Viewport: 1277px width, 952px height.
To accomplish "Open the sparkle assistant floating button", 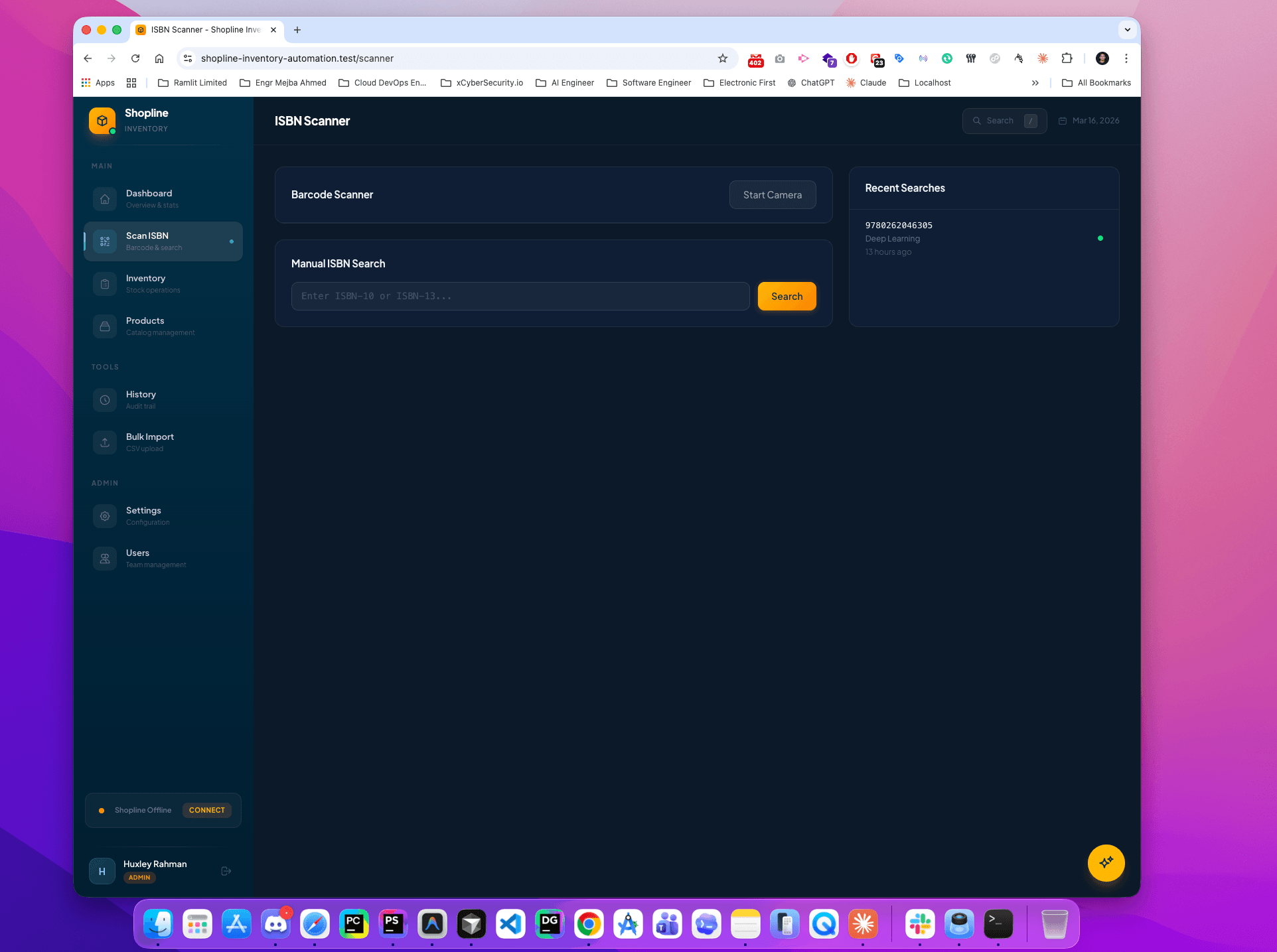I will pyautogui.click(x=1105, y=863).
